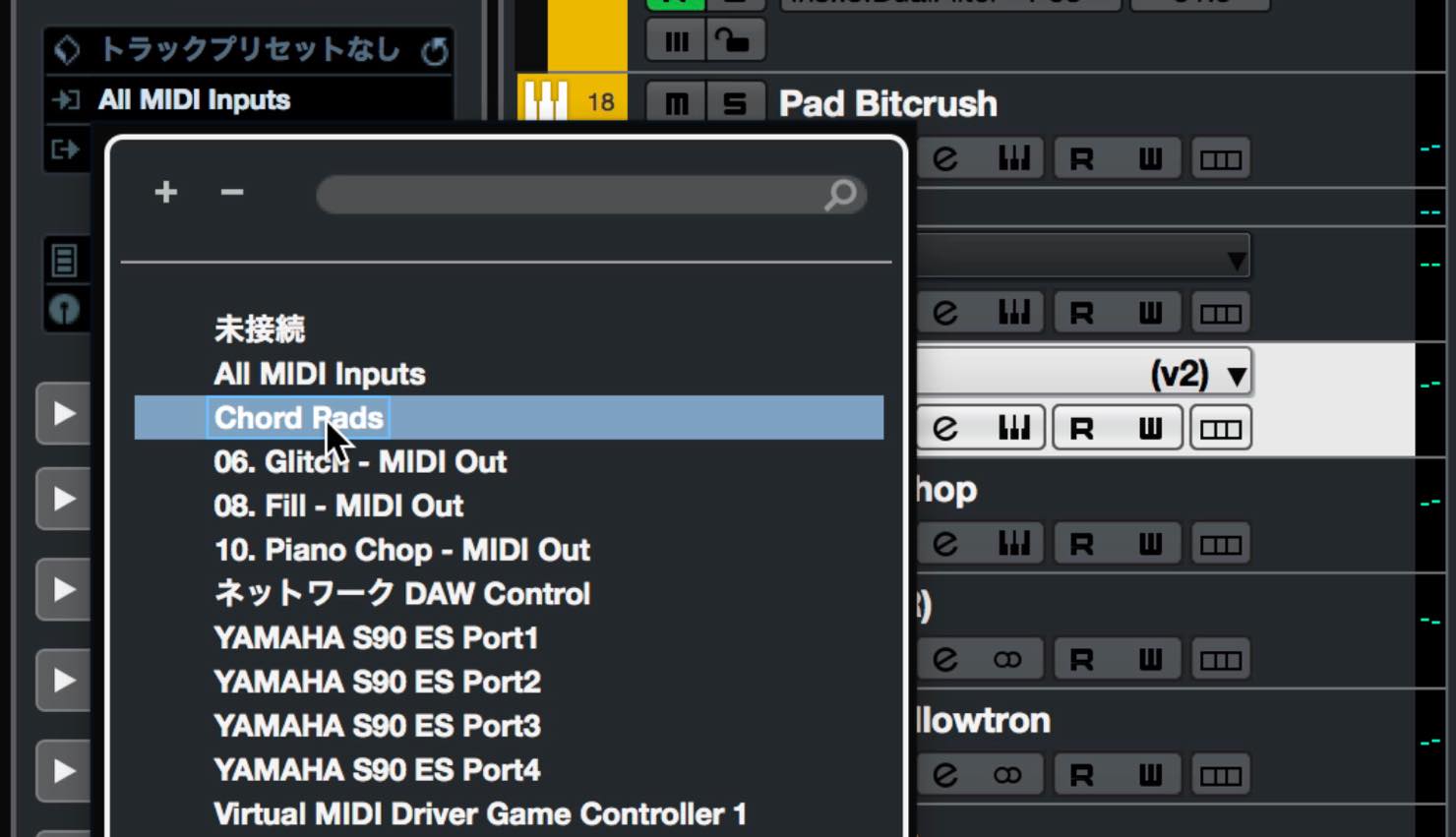Click the lane display icon on the 'hop' track
This screenshot has width=1456, height=837.
1221,545
